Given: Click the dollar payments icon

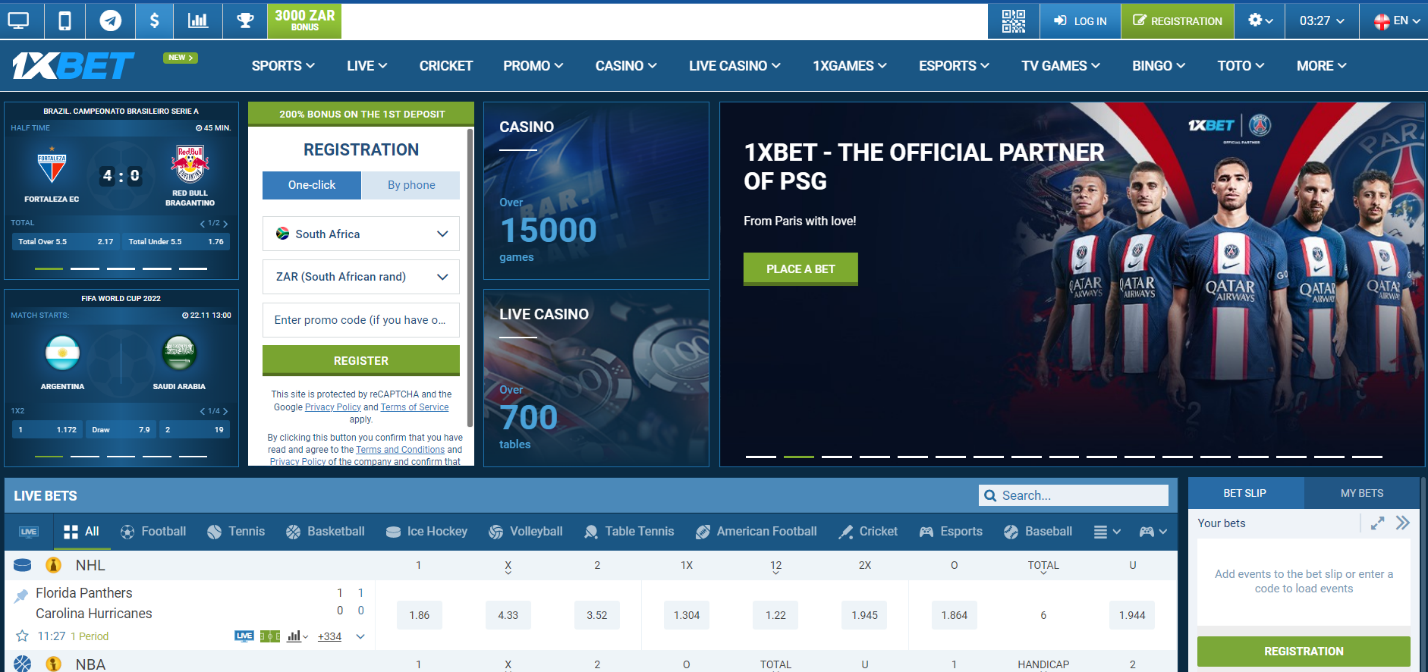Looking at the screenshot, I should (154, 20).
